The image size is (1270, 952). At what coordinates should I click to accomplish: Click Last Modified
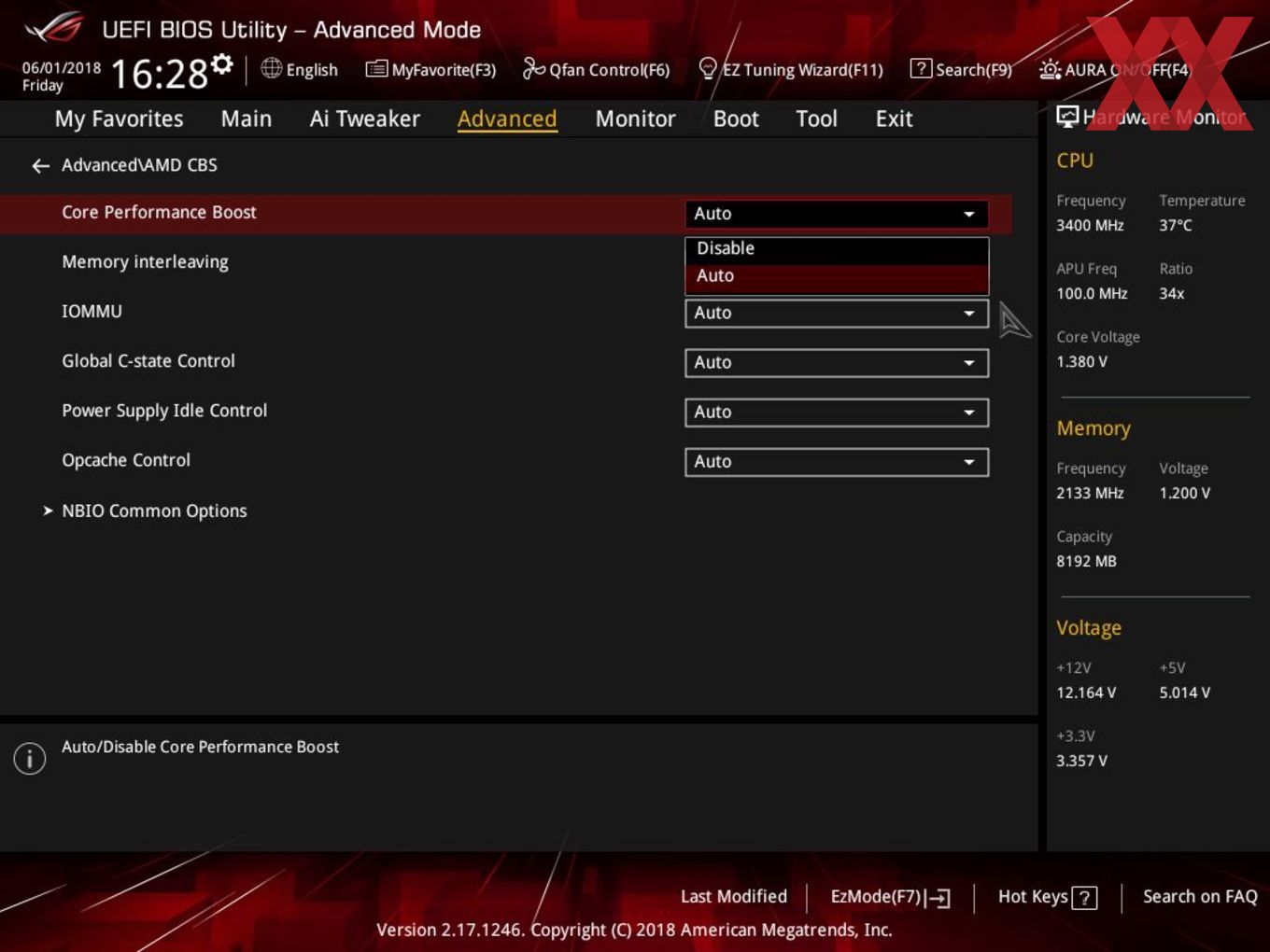tap(734, 897)
